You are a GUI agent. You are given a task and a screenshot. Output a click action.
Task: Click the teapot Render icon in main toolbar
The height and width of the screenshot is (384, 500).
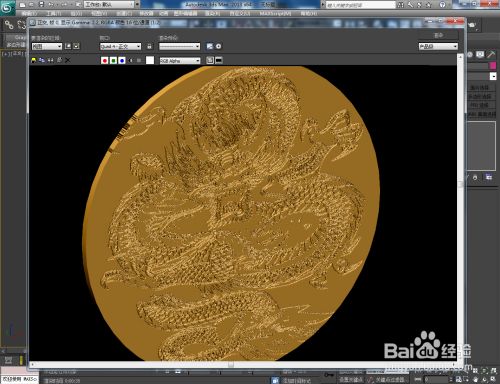coord(473,25)
